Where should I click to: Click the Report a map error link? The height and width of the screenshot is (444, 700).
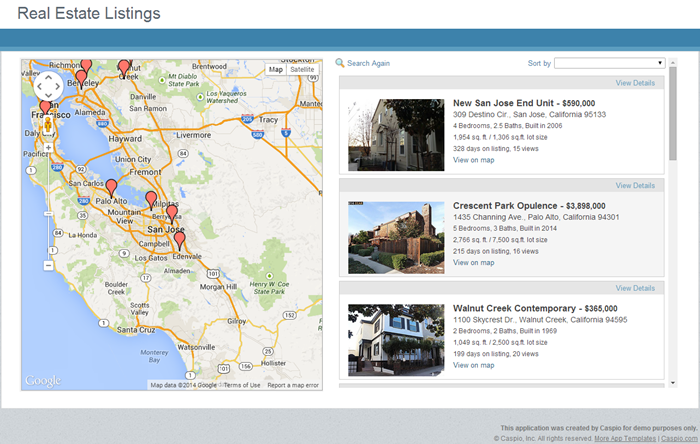coord(293,385)
